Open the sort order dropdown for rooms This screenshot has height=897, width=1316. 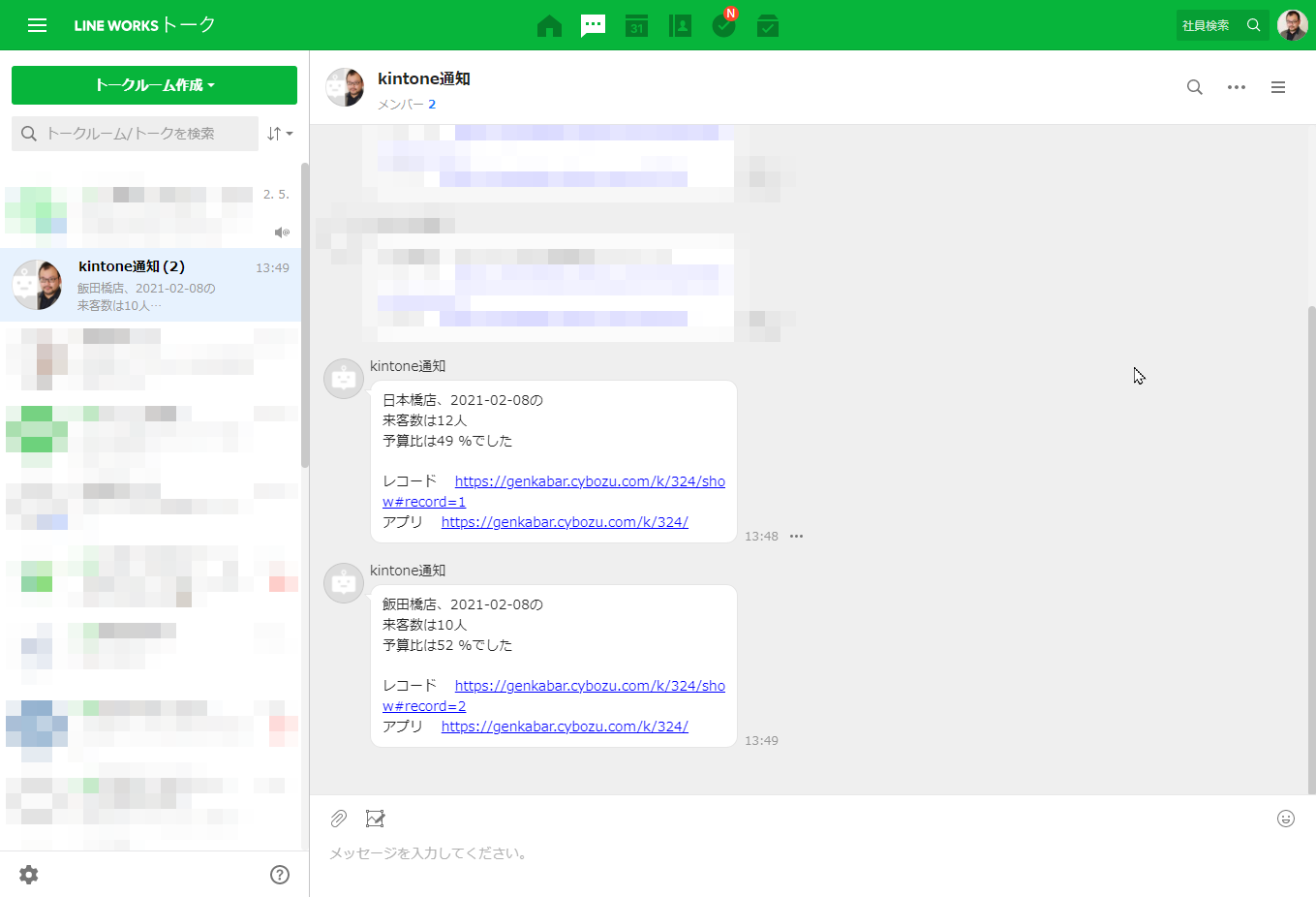point(279,134)
